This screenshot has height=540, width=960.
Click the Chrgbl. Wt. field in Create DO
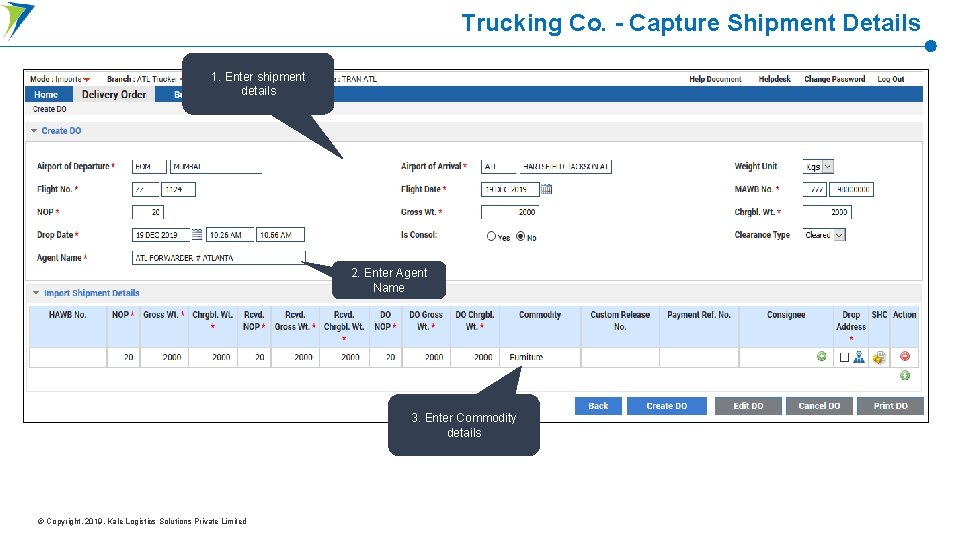coord(827,212)
